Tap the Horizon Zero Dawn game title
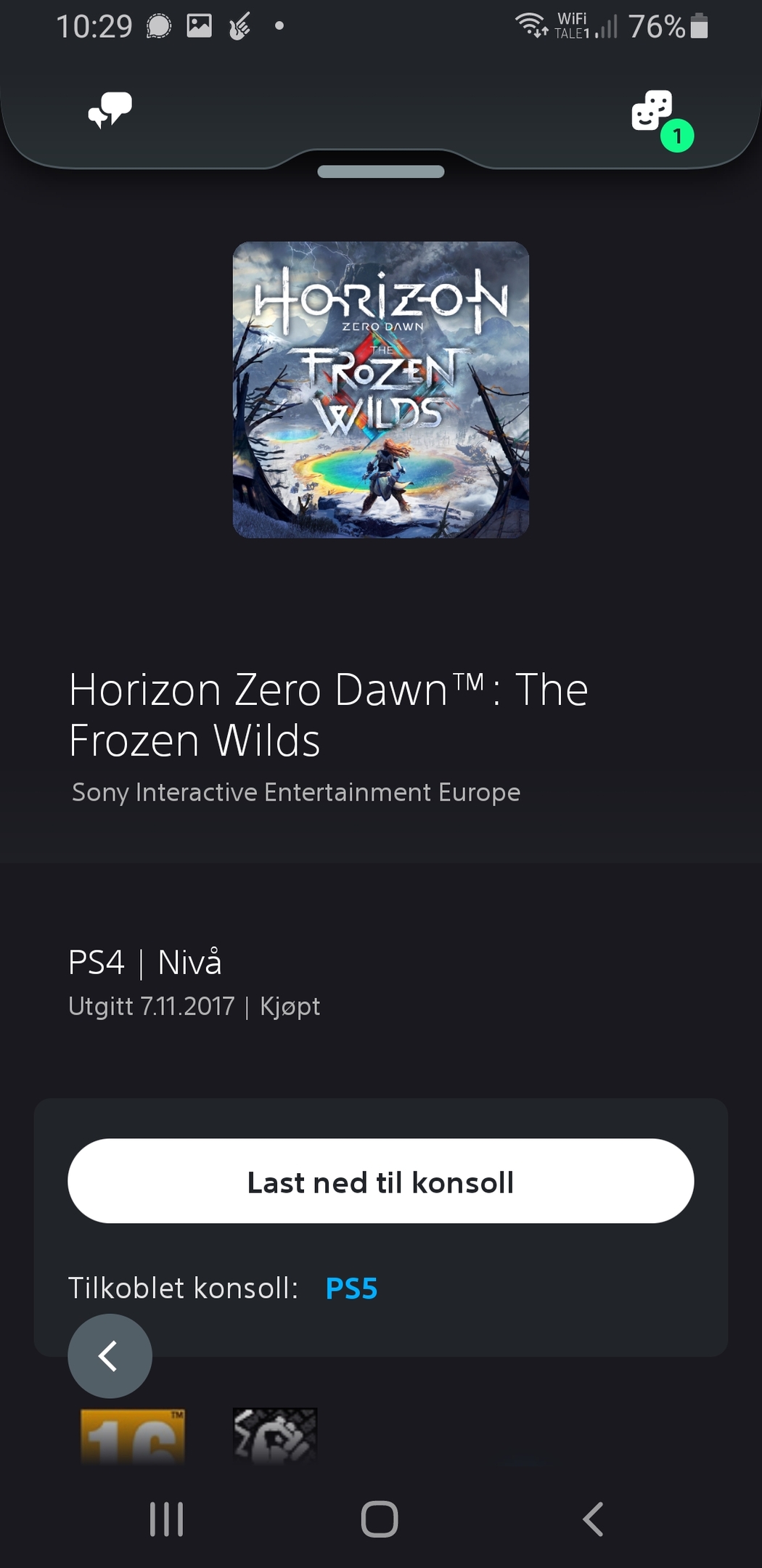The width and height of the screenshot is (762, 1568). (328, 714)
